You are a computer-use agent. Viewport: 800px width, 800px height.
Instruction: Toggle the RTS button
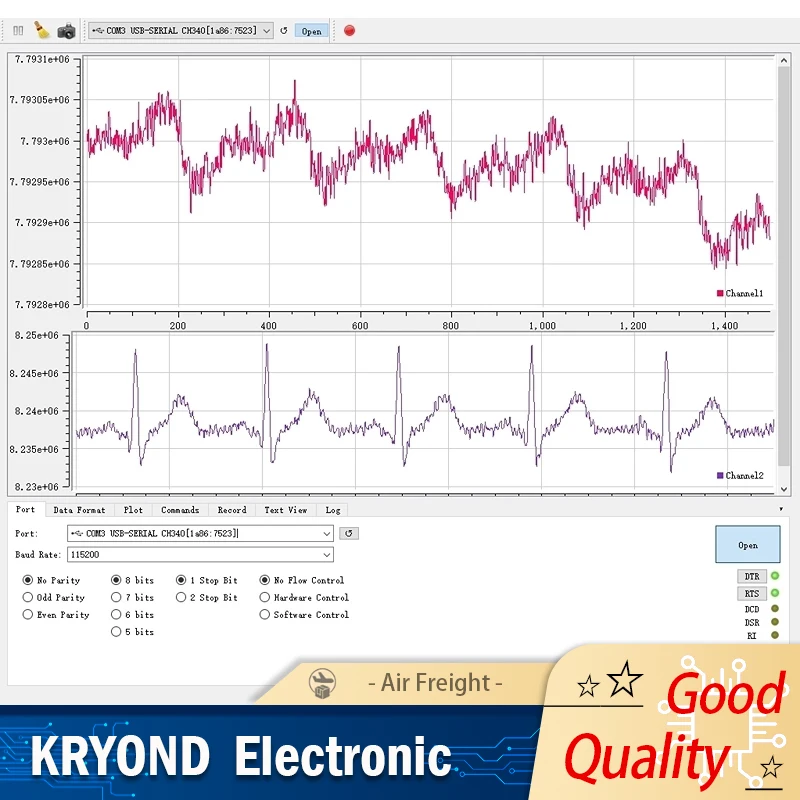pos(752,593)
